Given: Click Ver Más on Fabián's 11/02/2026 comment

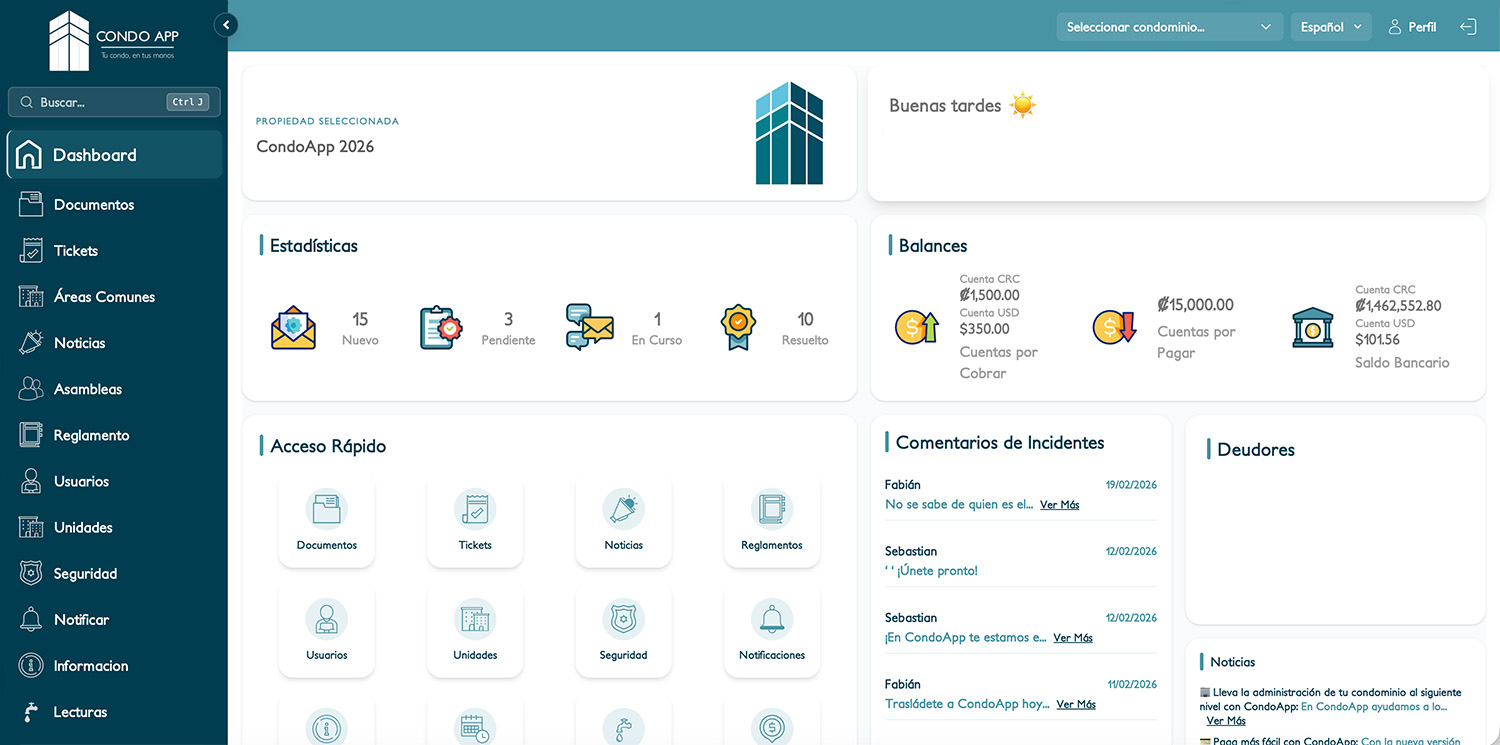Looking at the screenshot, I should (1076, 705).
